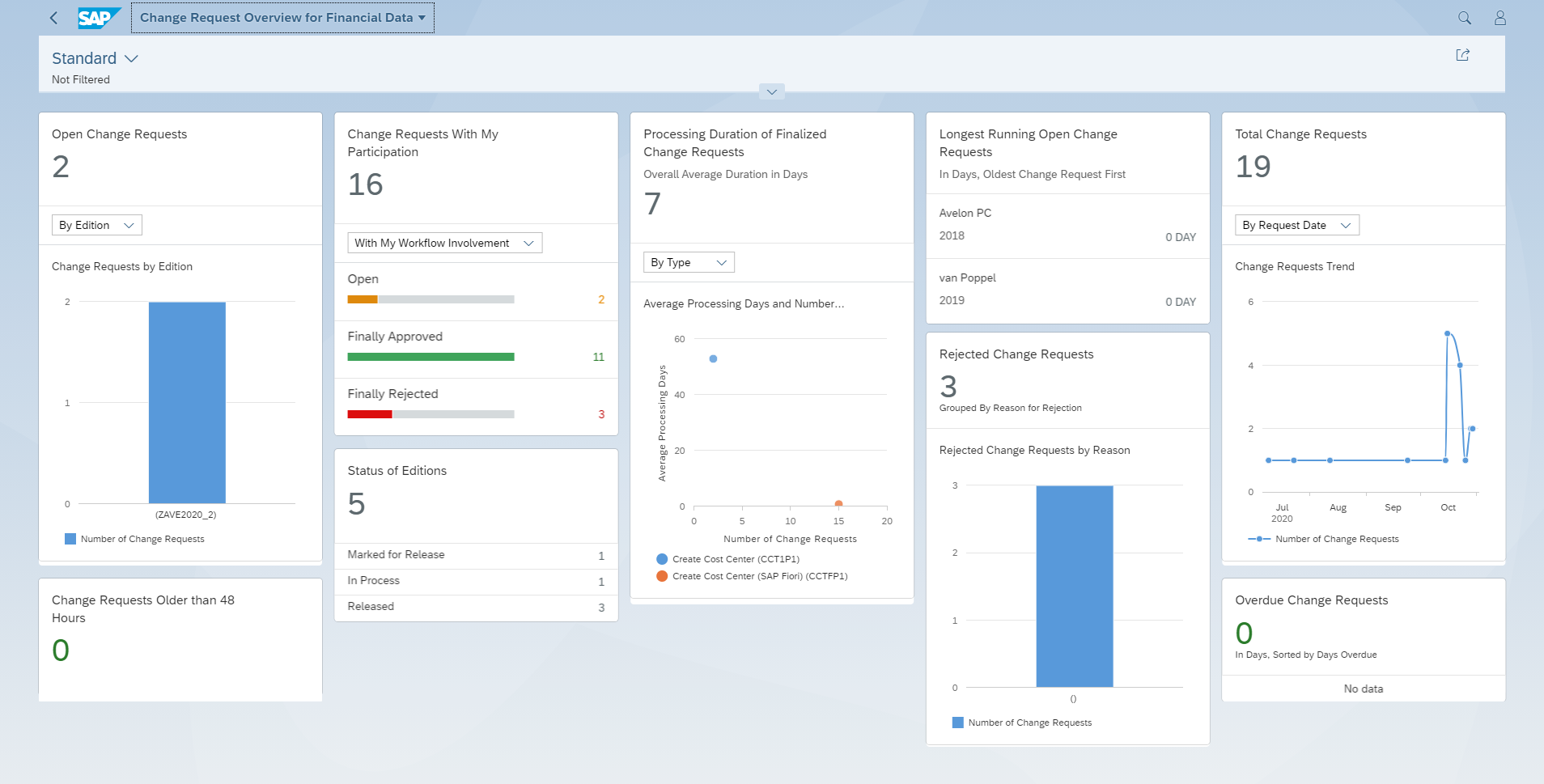Open the Open Change Requests card header
This screenshot has width=1544, height=784.
tap(180, 159)
